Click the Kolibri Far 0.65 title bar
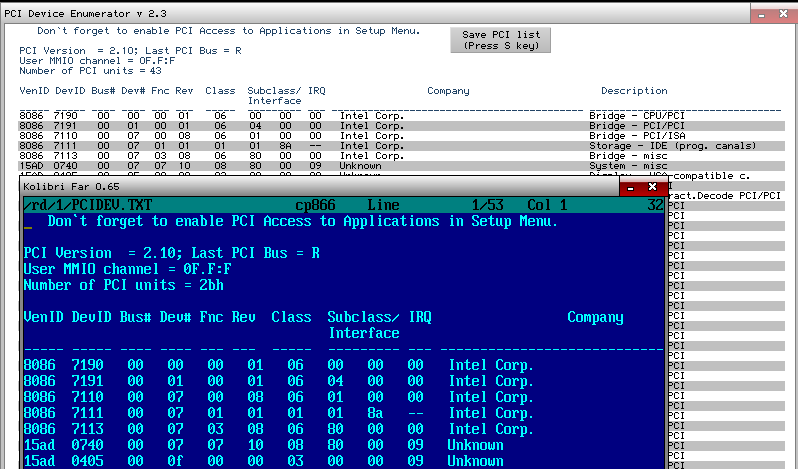798x469 pixels. [x=300, y=187]
